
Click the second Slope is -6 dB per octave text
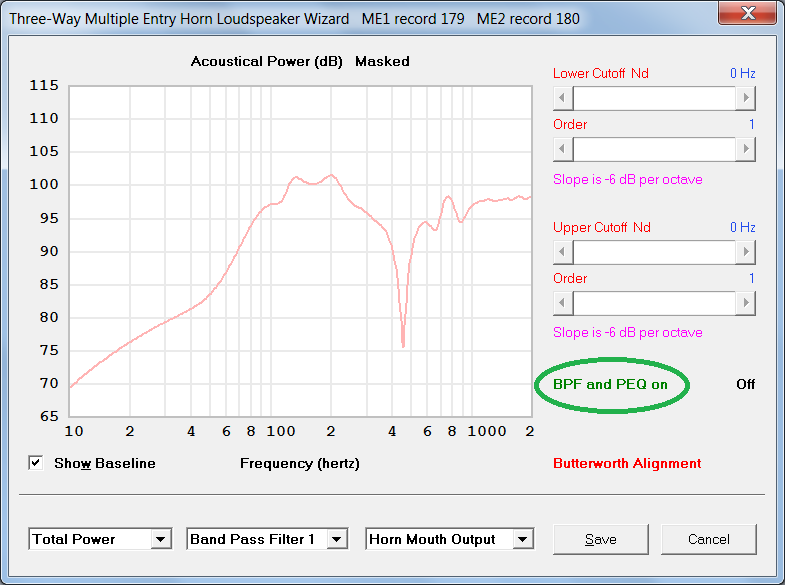[x=627, y=333]
